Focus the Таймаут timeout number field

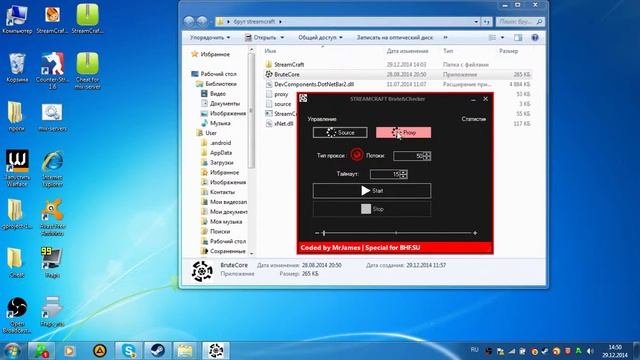pos(385,174)
